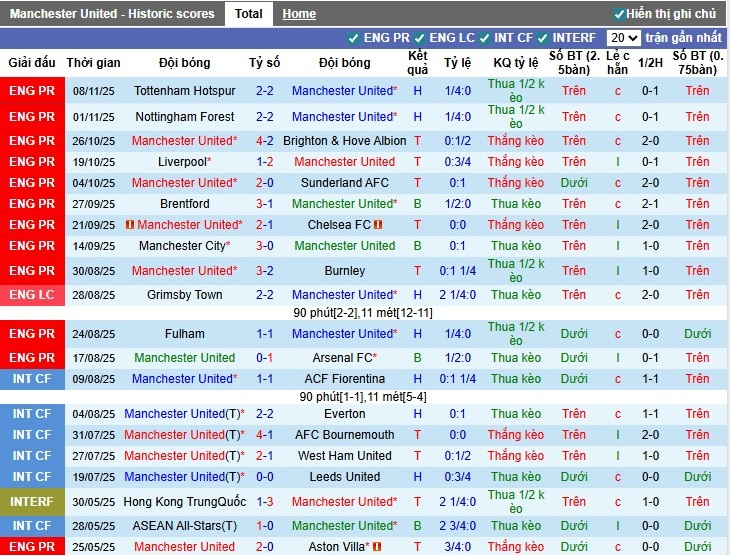The height and width of the screenshot is (556, 730).
Task: Open Arsenal FC team link
Action: pos(342,358)
